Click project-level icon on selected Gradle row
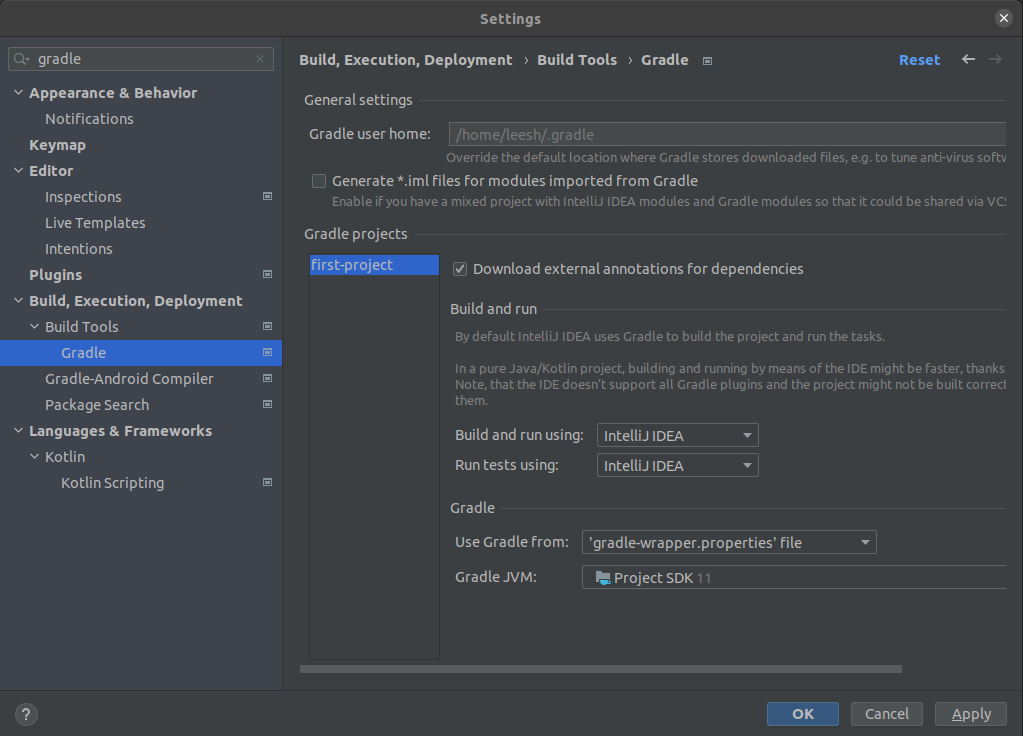 click(267, 352)
